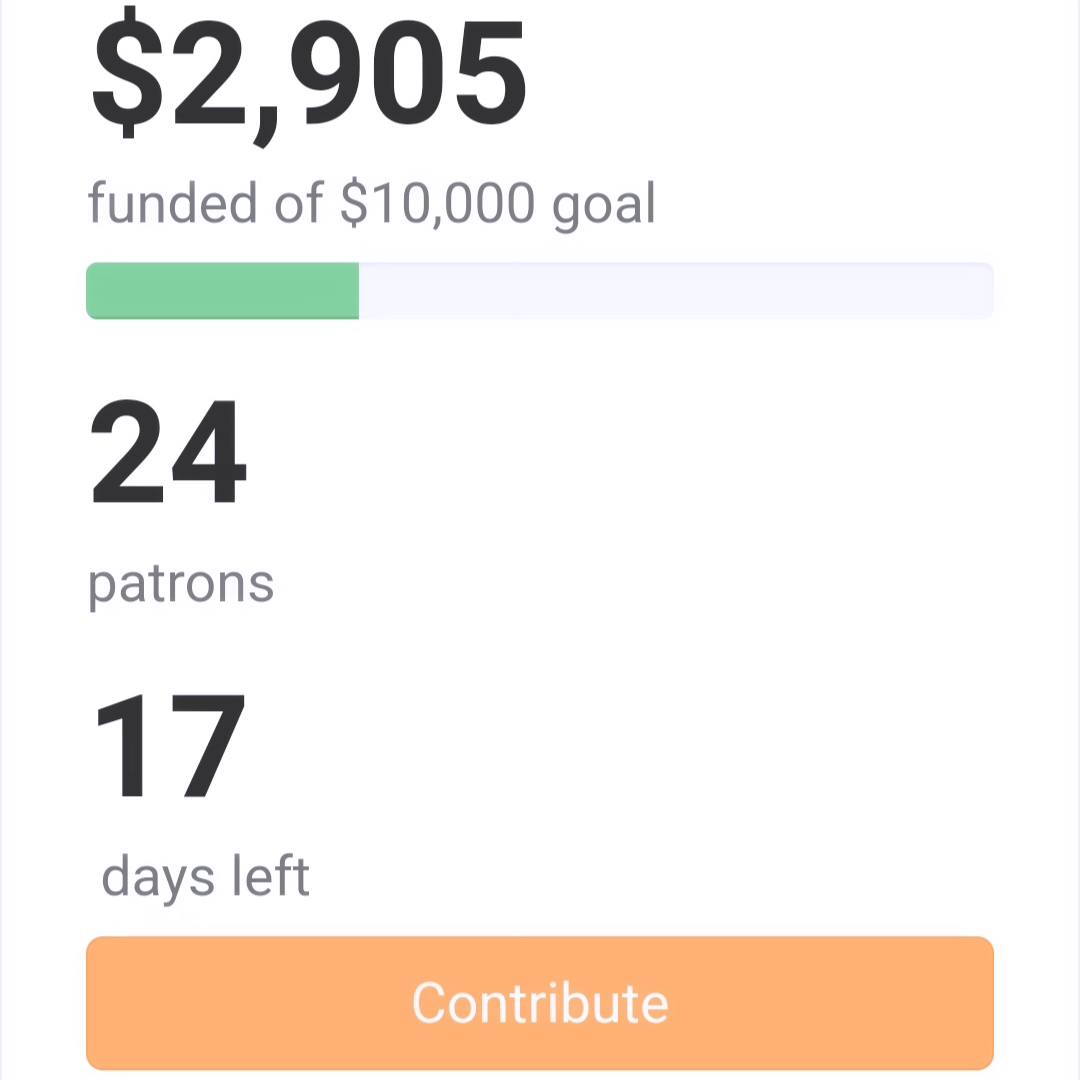Click the $2,905 funded amount
1080x1080 pixels.
coord(309,74)
